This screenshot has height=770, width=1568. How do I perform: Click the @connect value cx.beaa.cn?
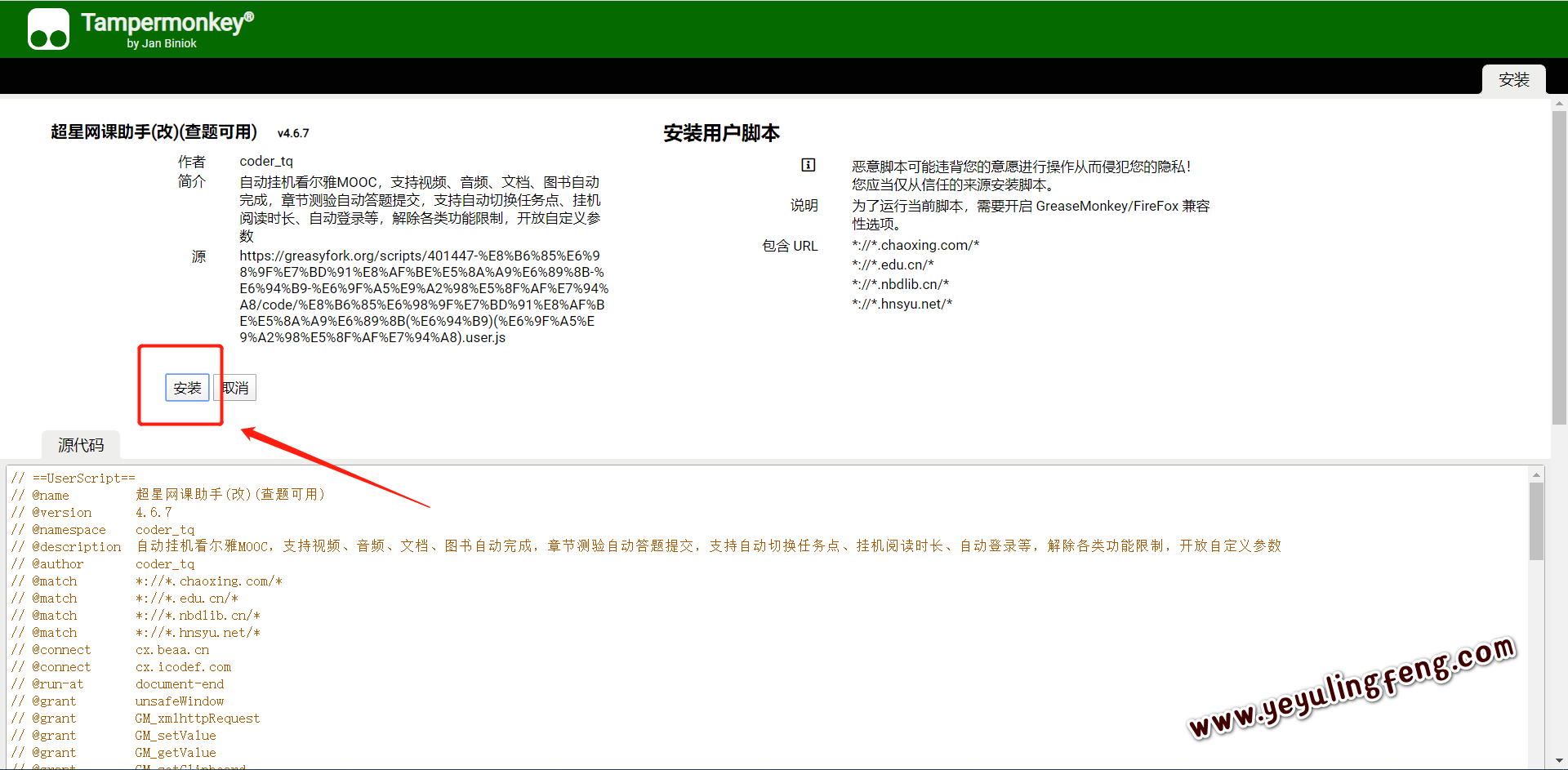pyautogui.click(x=172, y=650)
